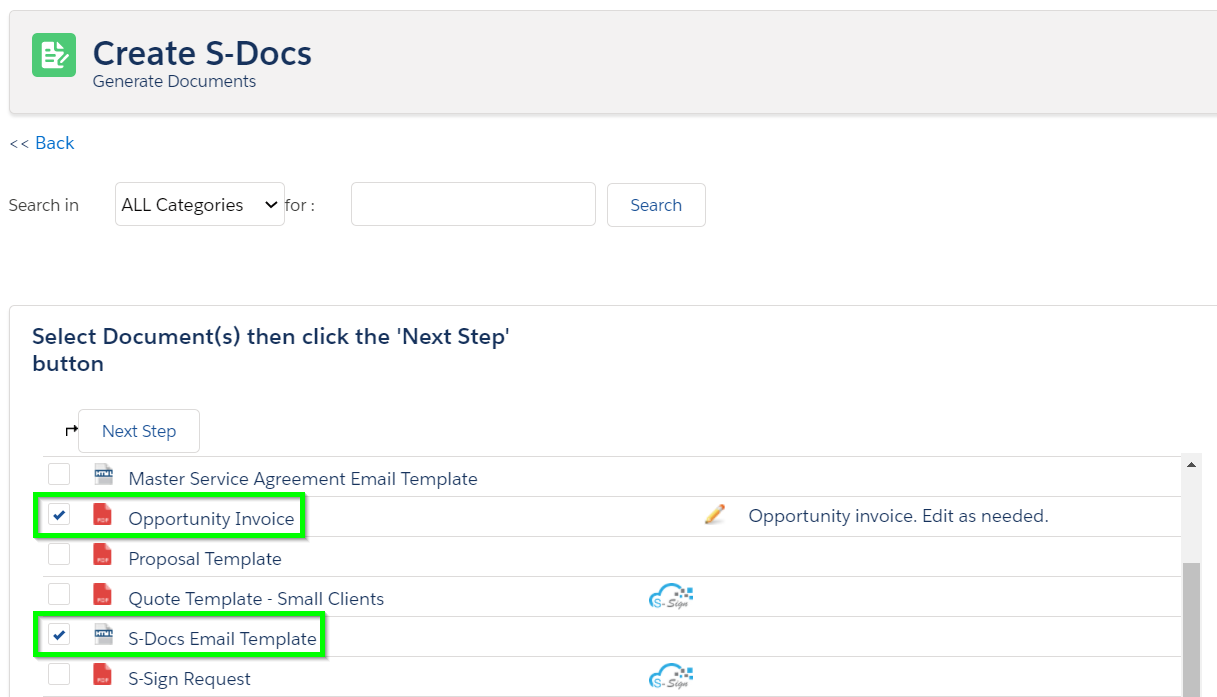Go back using the << Back link
This screenshot has width=1217, height=697.
click(42, 143)
